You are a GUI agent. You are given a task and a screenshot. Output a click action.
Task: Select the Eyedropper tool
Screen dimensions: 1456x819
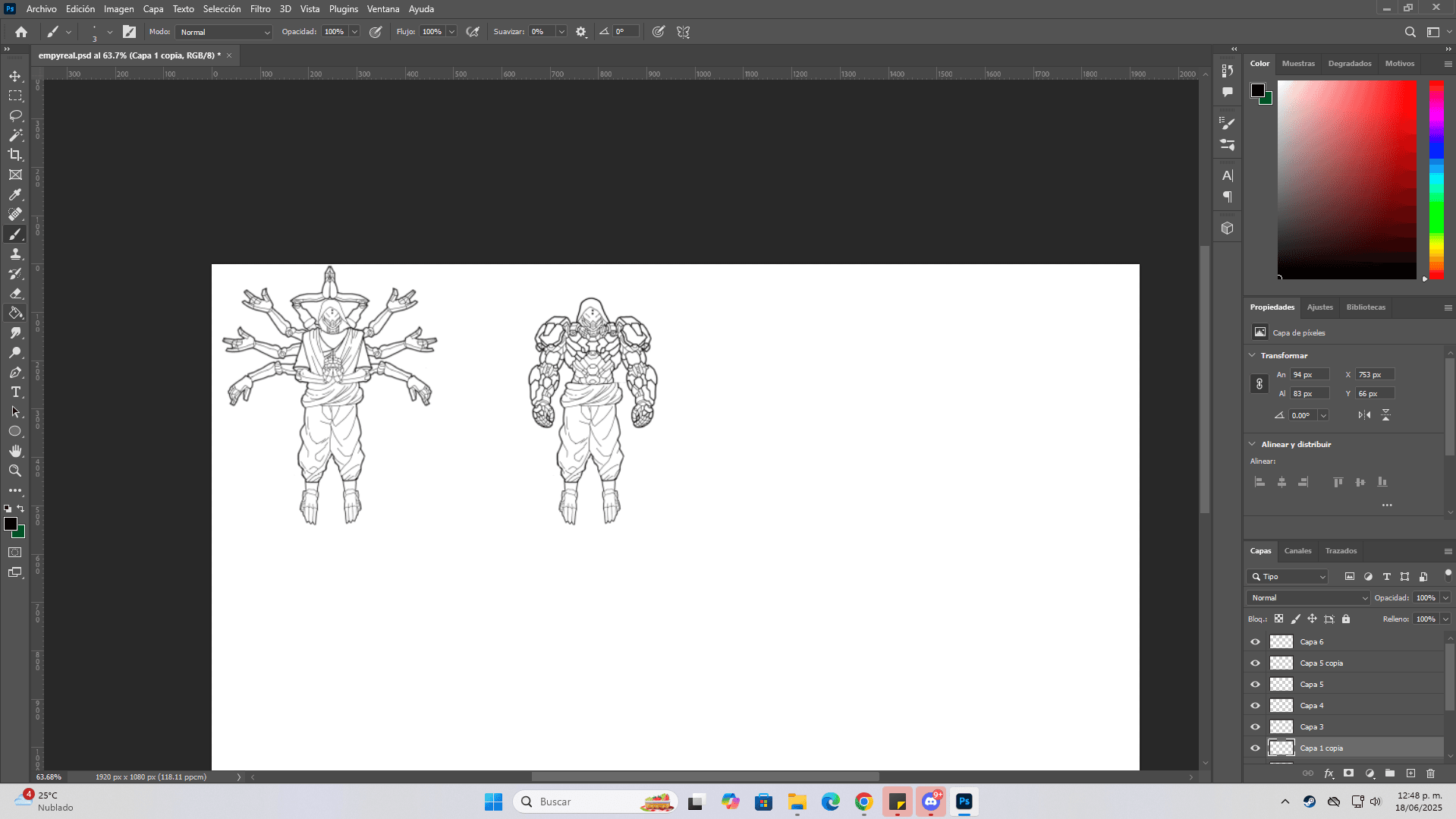(15, 194)
